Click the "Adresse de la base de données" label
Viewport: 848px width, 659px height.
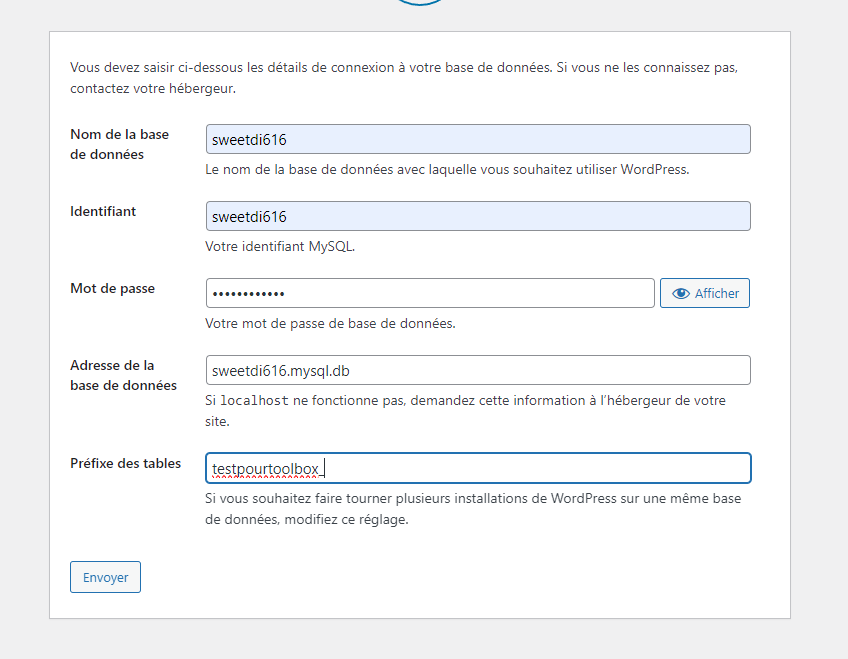click(x=123, y=375)
